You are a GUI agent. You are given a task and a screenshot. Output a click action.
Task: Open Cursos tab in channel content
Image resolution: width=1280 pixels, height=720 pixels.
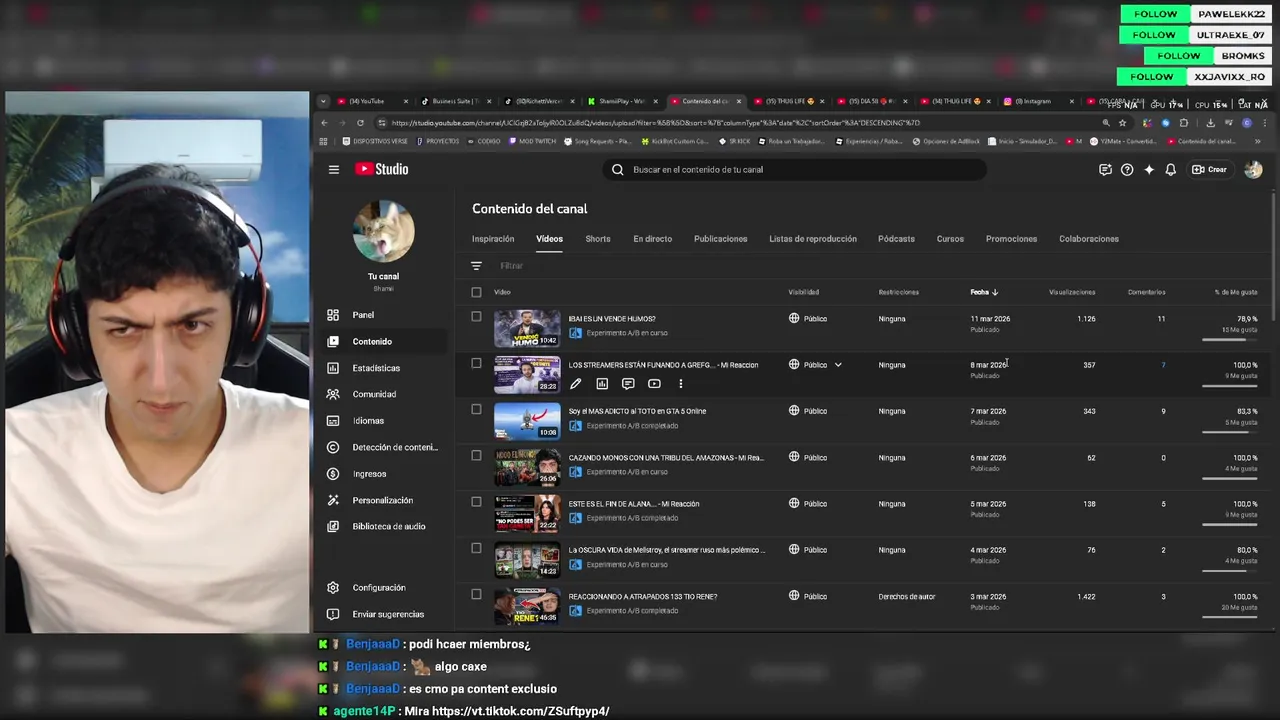(950, 239)
